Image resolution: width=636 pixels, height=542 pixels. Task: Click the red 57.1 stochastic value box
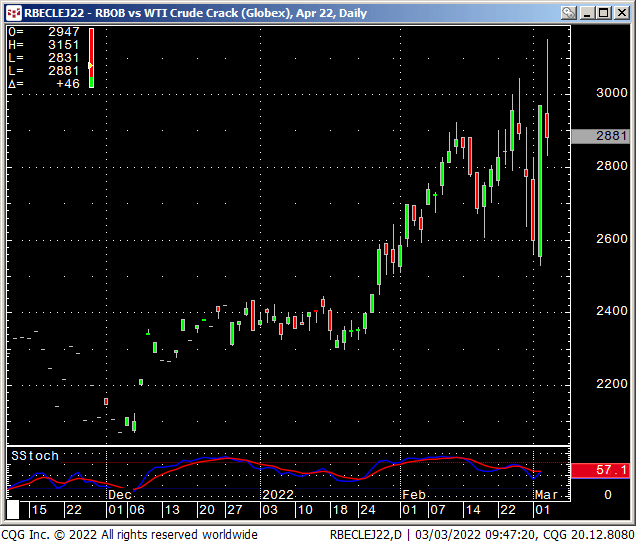[x=600, y=470]
